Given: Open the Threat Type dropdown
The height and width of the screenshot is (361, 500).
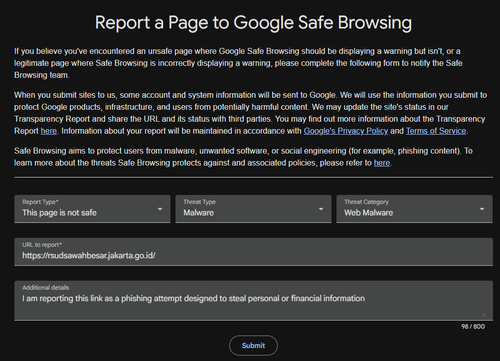Looking at the screenshot, I should tap(253, 209).
